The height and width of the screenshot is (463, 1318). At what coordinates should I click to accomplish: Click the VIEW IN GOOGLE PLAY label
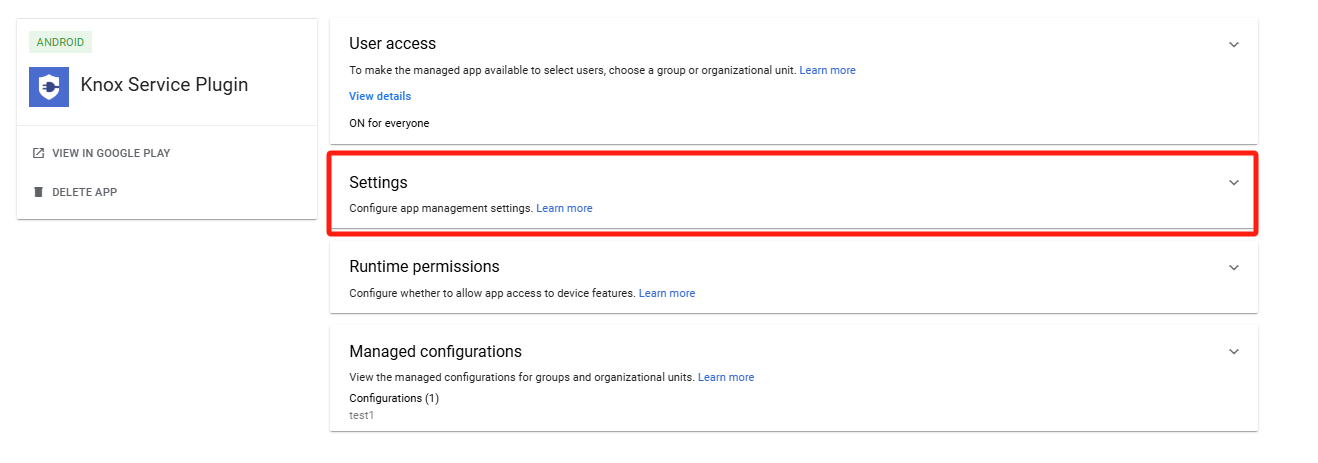(x=111, y=153)
